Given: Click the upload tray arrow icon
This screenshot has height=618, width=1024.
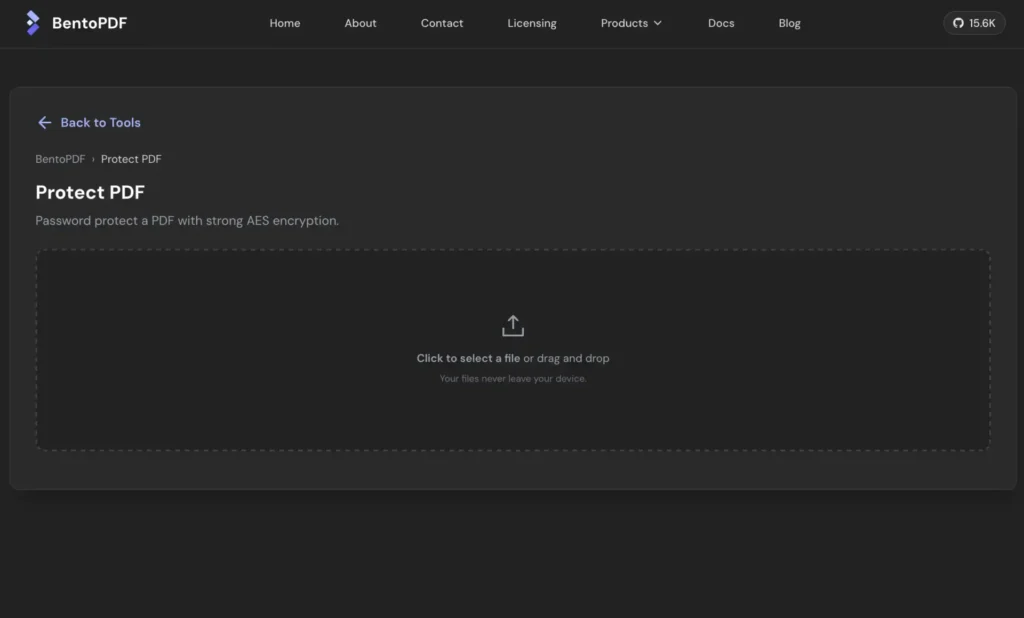Looking at the screenshot, I should (x=513, y=326).
